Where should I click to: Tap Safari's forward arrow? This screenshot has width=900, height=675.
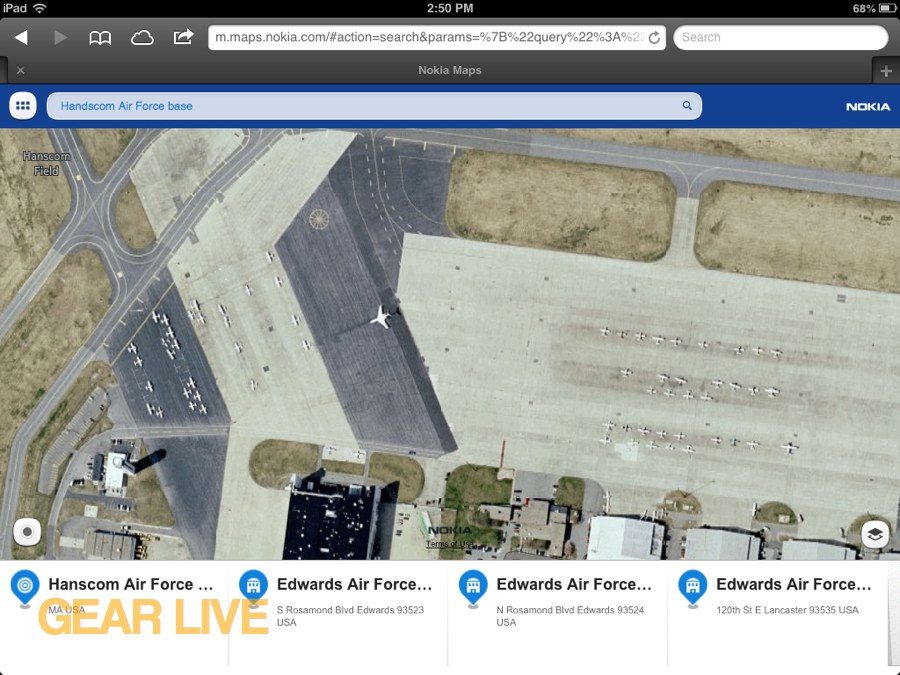click(x=60, y=38)
